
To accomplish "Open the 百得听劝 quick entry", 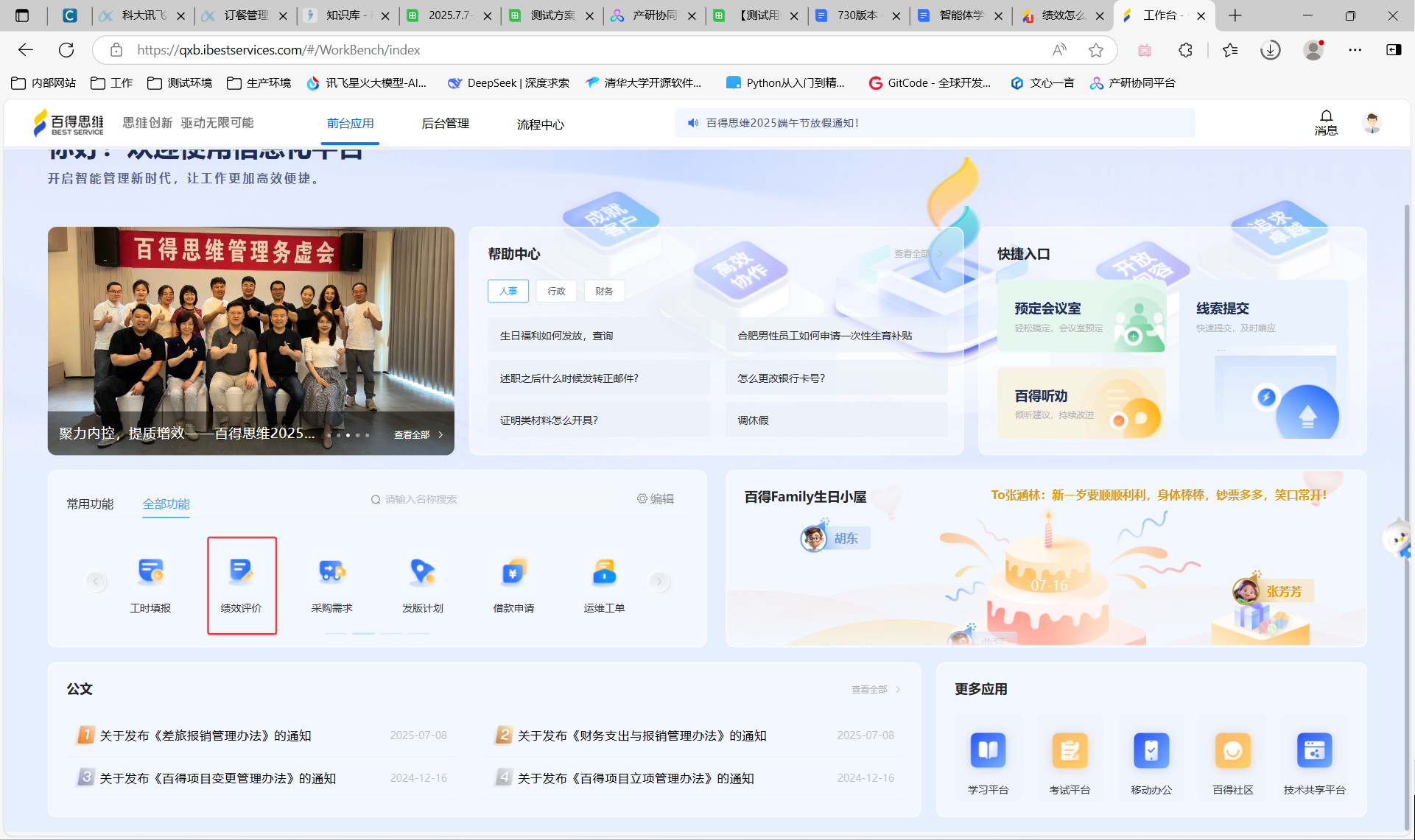I will 1081,403.
